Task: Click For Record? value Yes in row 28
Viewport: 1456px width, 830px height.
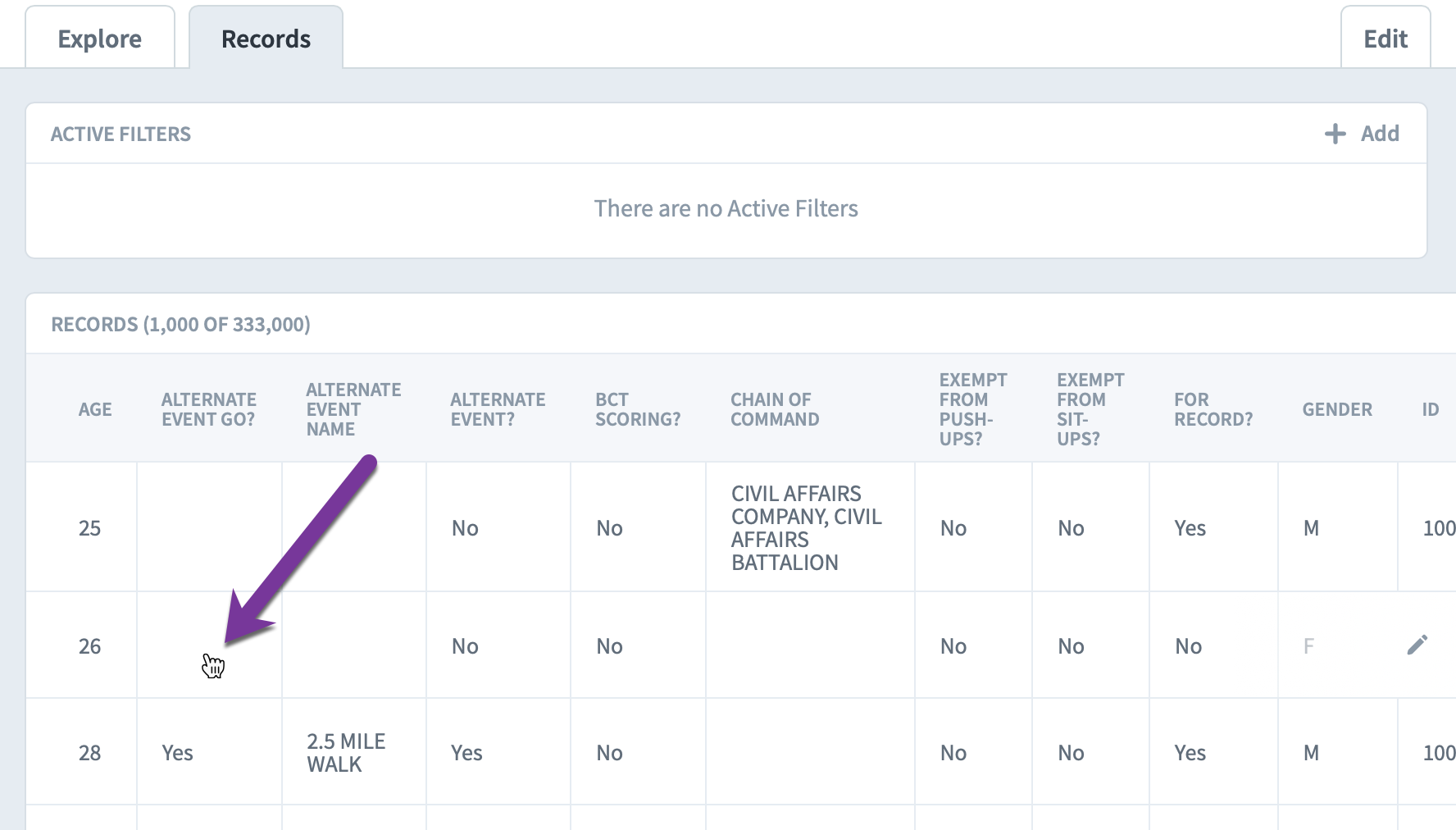Action: 1190,753
